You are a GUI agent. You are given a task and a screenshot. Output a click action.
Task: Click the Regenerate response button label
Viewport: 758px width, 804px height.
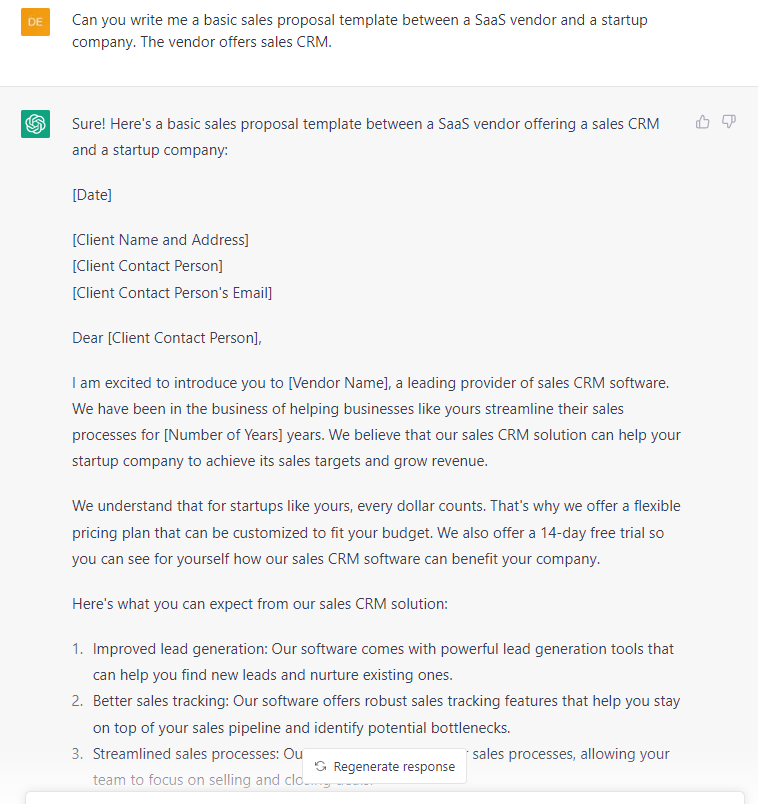coord(394,767)
